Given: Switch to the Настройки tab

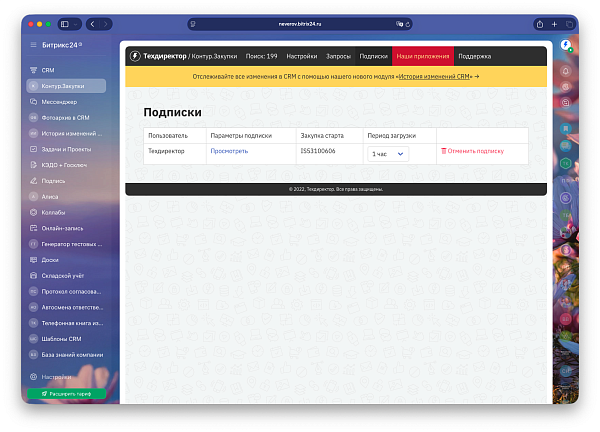Looking at the screenshot, I should click(x=302, y=56).
